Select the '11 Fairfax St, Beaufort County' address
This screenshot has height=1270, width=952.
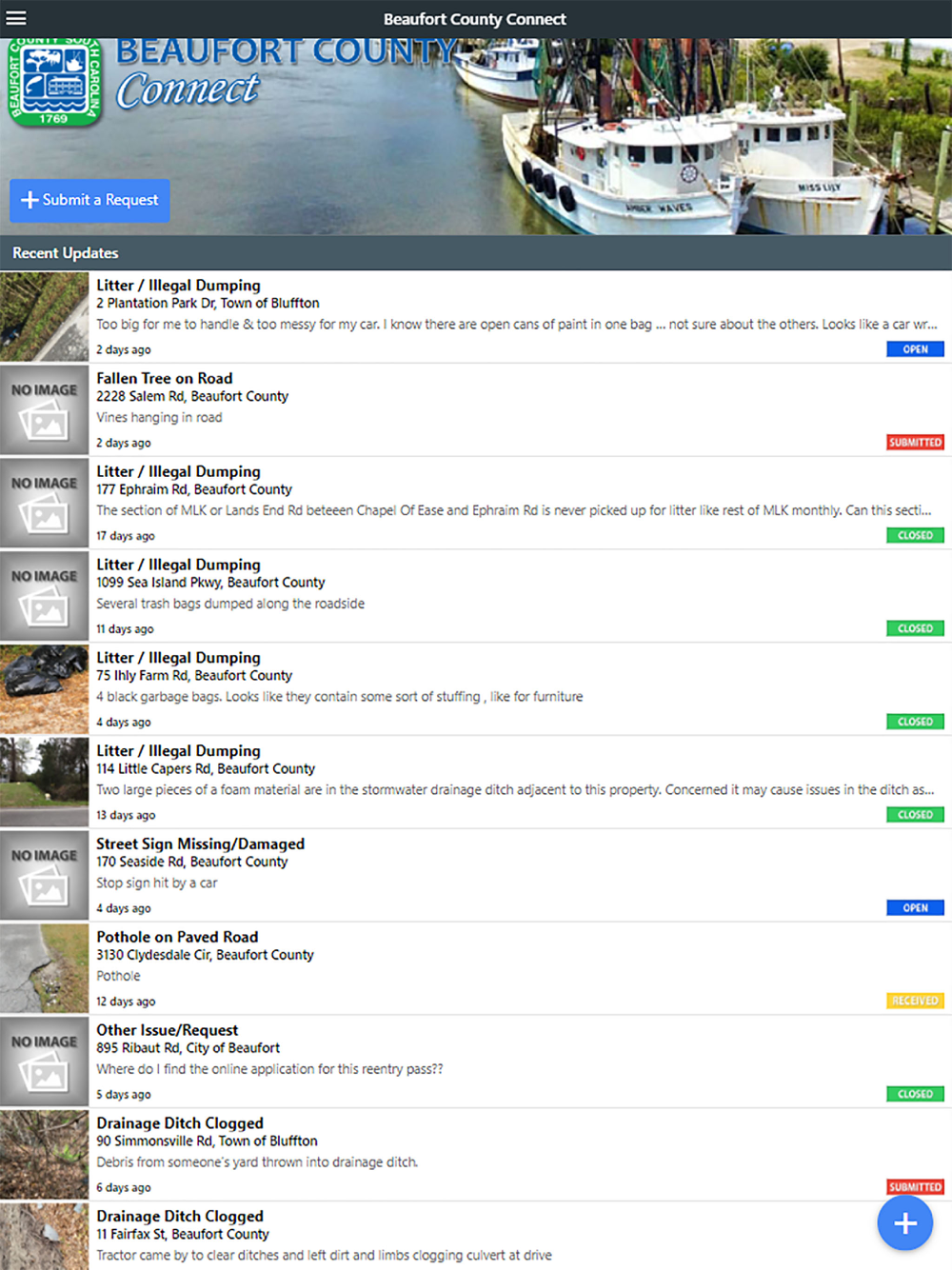[x=183, y=1234]
